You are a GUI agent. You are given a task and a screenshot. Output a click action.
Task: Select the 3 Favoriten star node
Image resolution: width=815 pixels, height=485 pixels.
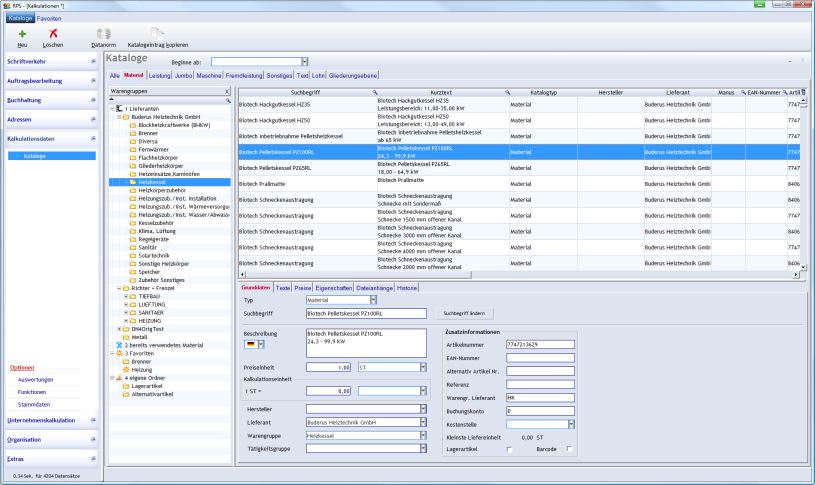pyautogui.click(x=138, y=353)
